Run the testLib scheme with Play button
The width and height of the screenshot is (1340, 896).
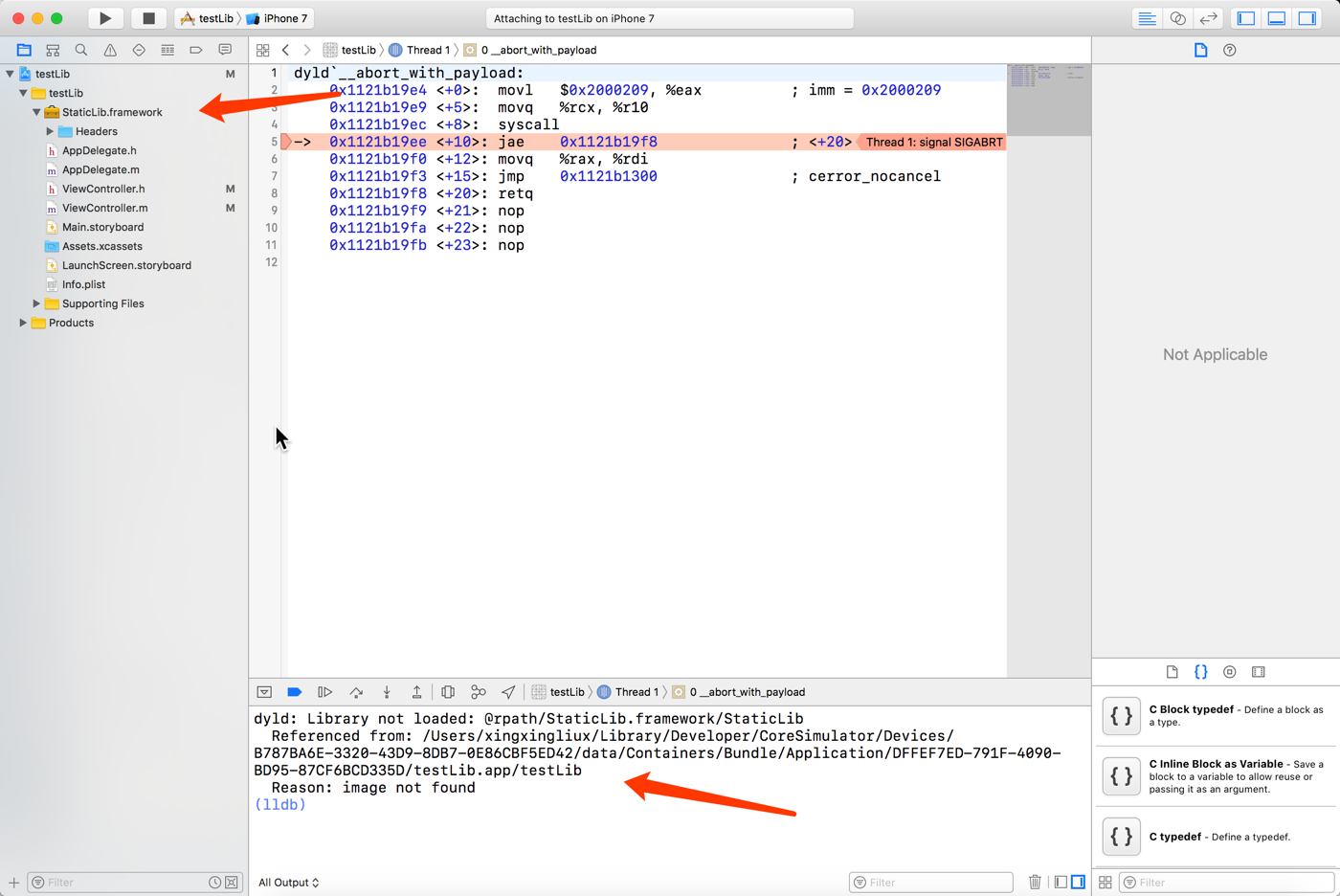click(x=105, y=18)
